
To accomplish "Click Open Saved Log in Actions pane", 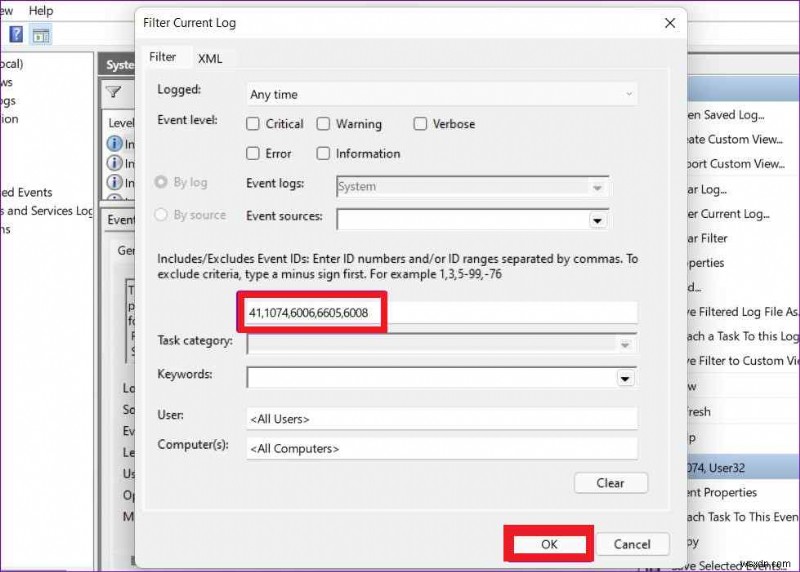I will pos(726,115).
